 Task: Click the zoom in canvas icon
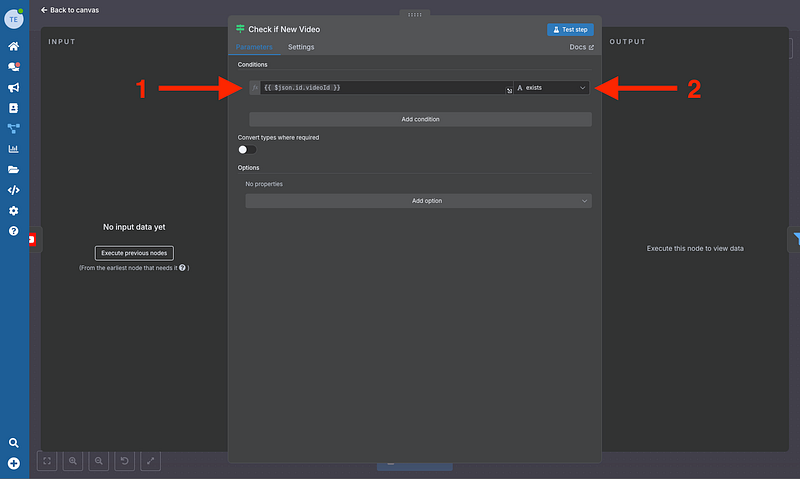coord(74,461)
